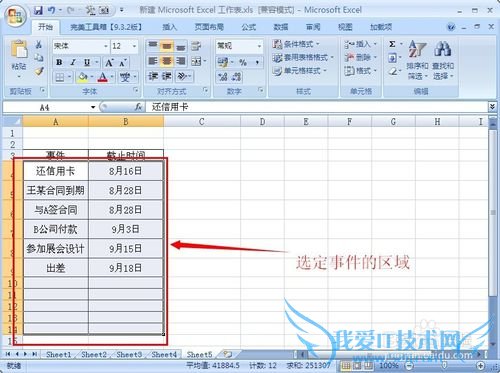Merge and center cells

[x=197, y=61]
